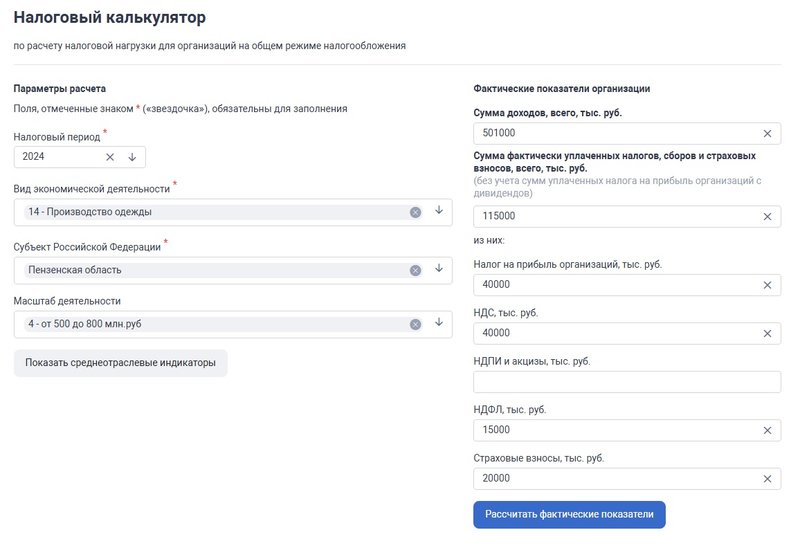Clear the НДС 40000 value

(x=767, y=333)
